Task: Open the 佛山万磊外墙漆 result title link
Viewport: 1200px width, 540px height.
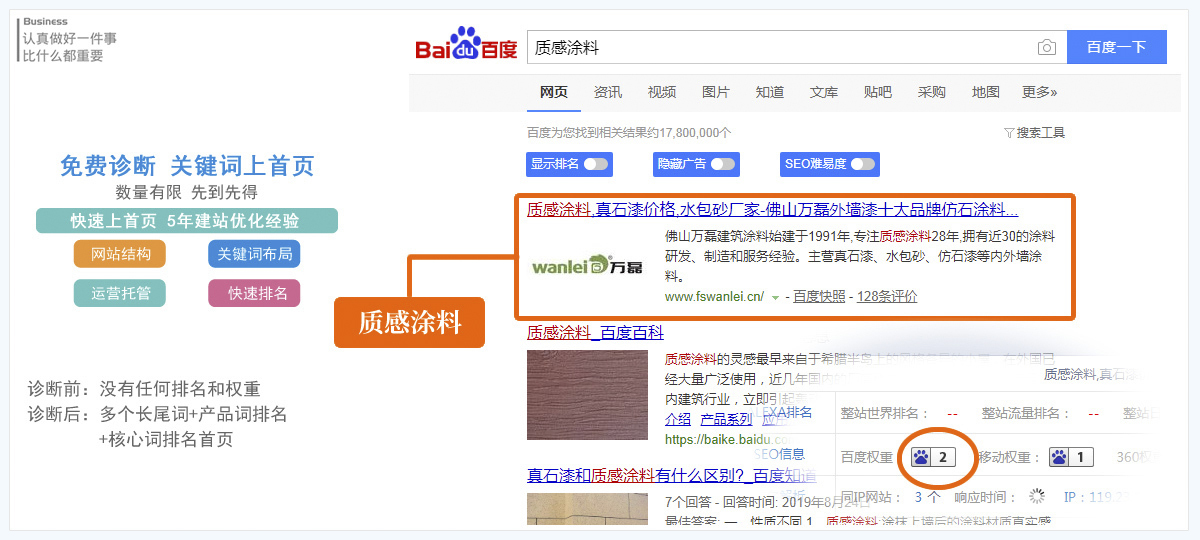Action: pyautogui.click(x=773, y=210)
